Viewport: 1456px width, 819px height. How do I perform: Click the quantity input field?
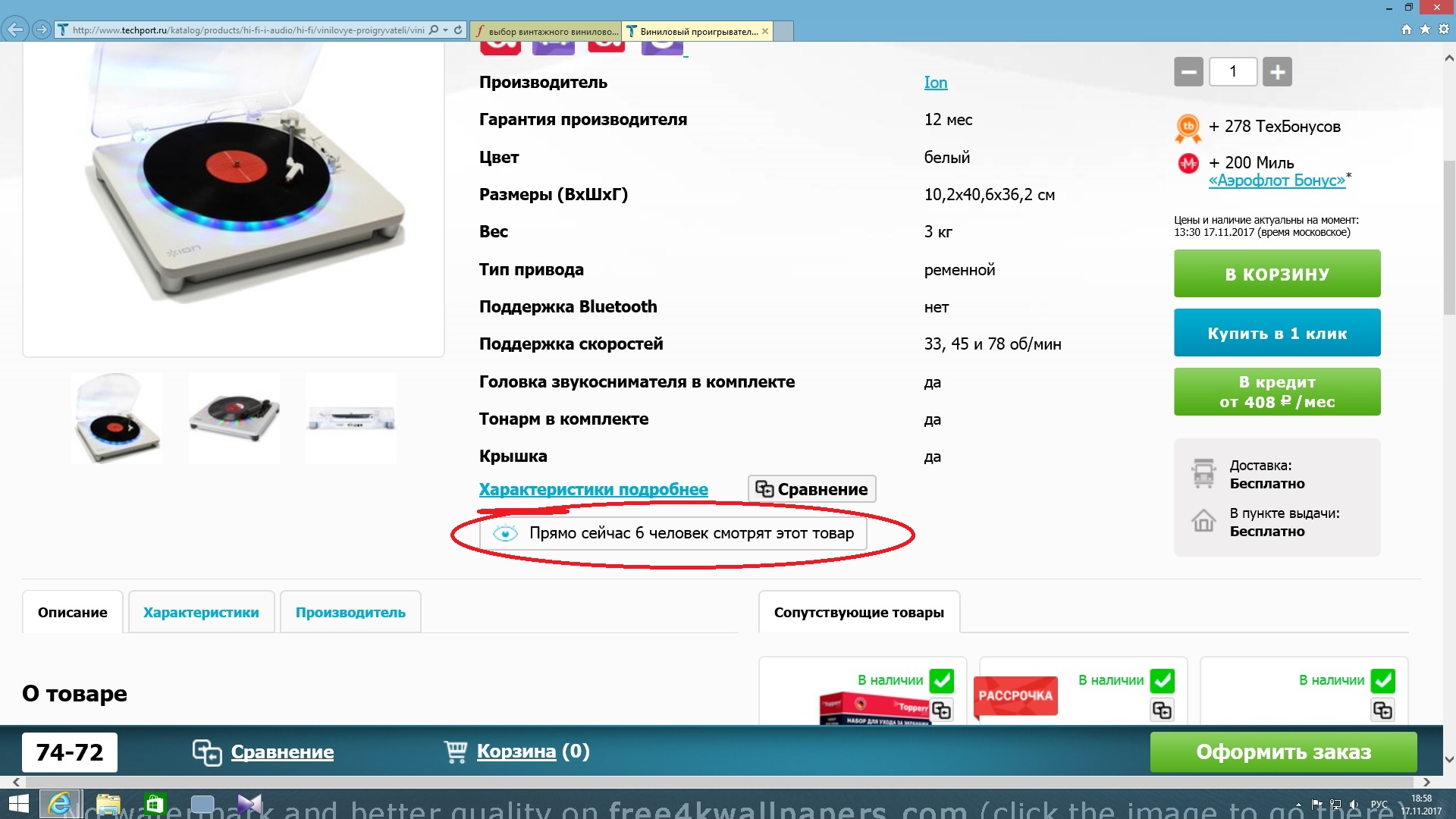(x=1233, y=72)
